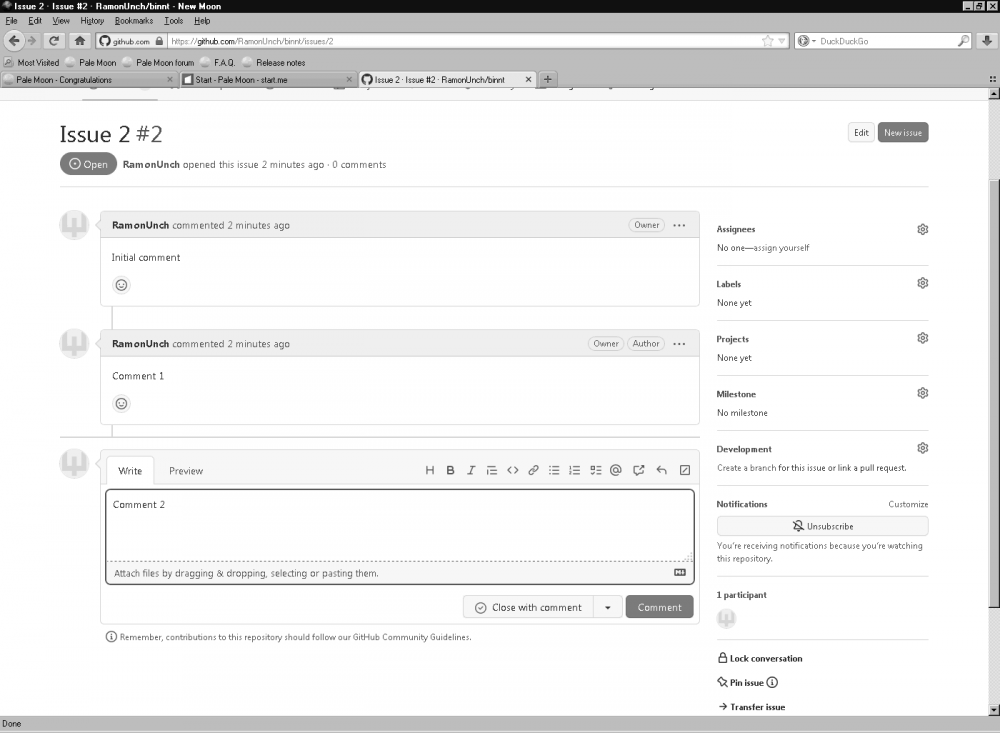Open the URL history dropdown arrow
1000x733 pixels.
[x=782, y=41]
